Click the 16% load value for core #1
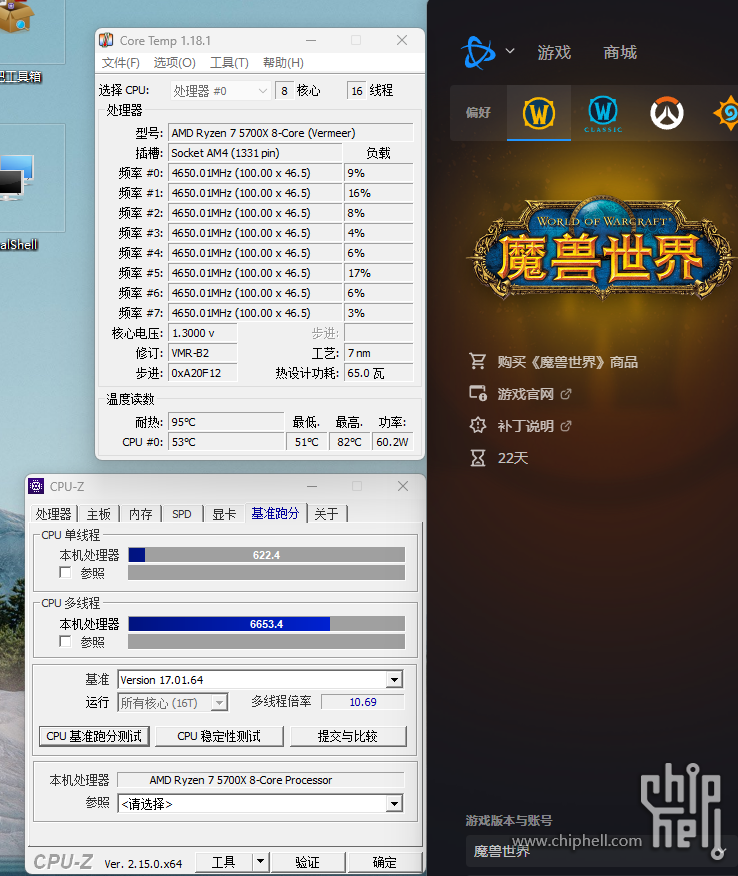The image size is (738, 876). point(379,193)
